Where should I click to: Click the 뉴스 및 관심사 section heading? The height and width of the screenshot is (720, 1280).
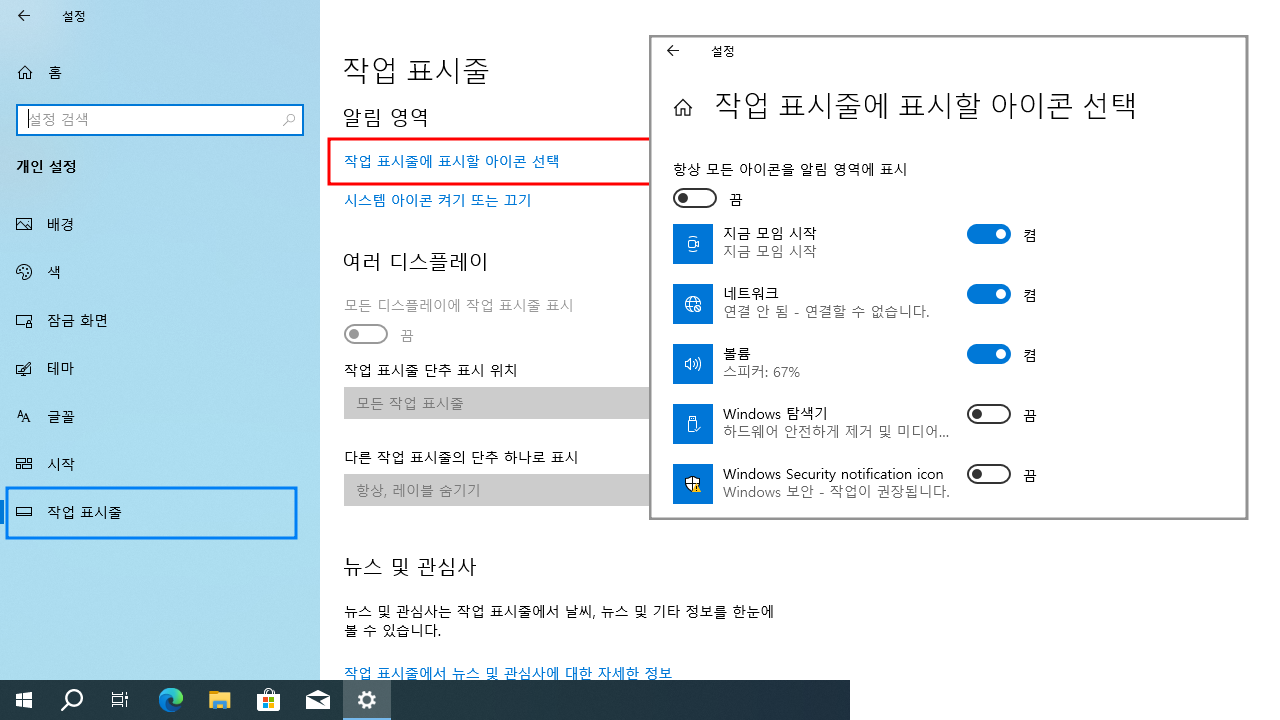[x=410, y=567]
